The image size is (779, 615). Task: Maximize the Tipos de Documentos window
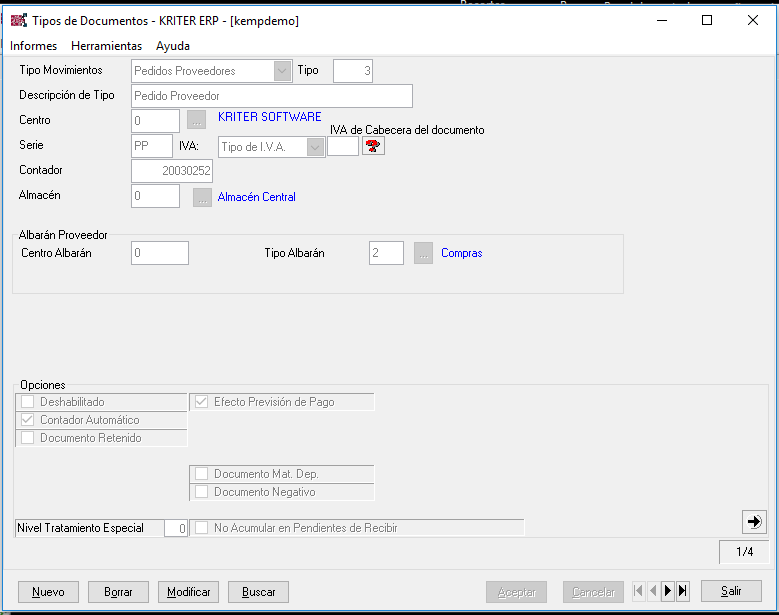706,20
